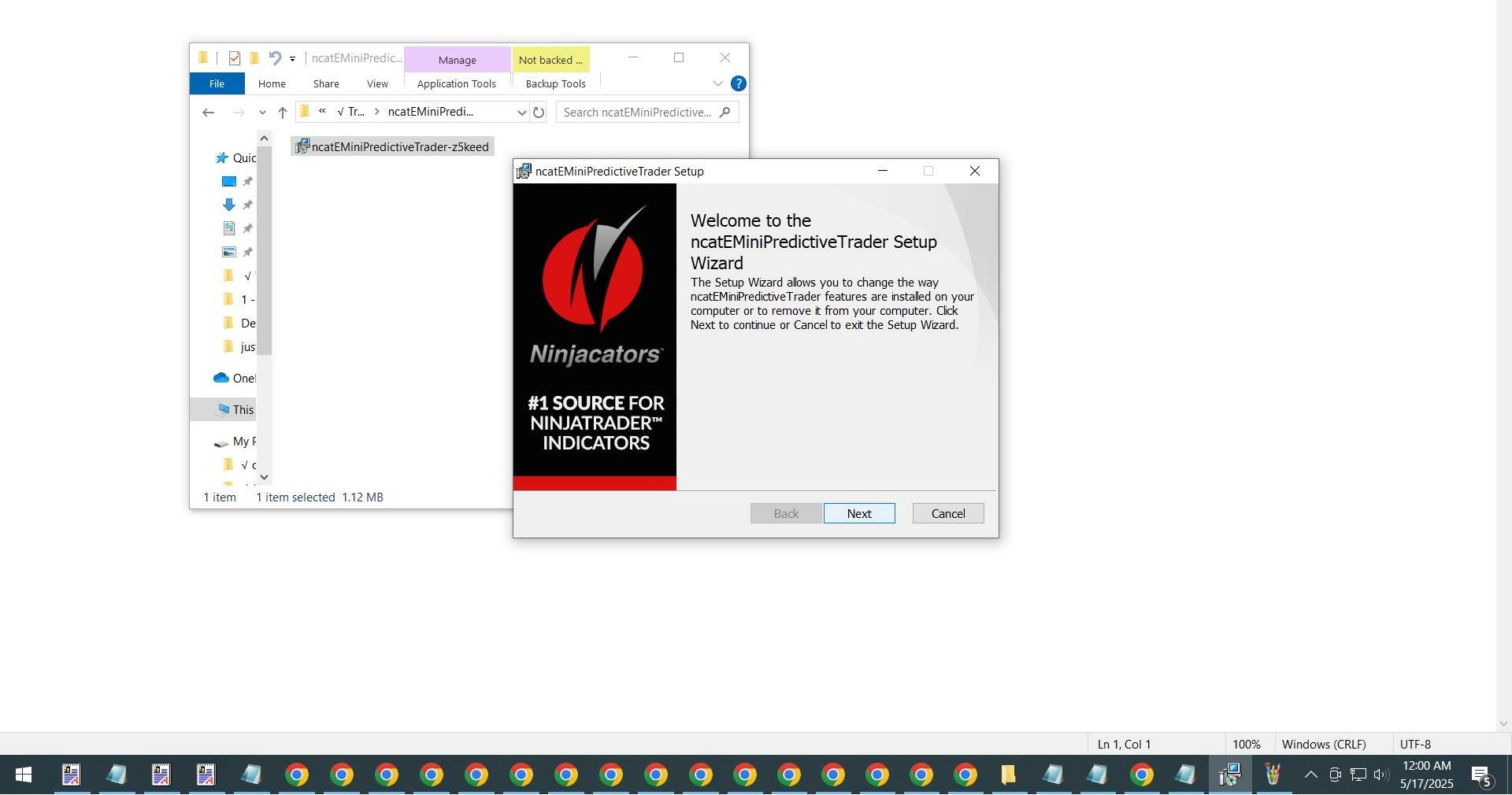1512x795 pixels.
Task: Click Next in the Setup Wizard
Action: [x=859, y=513]
